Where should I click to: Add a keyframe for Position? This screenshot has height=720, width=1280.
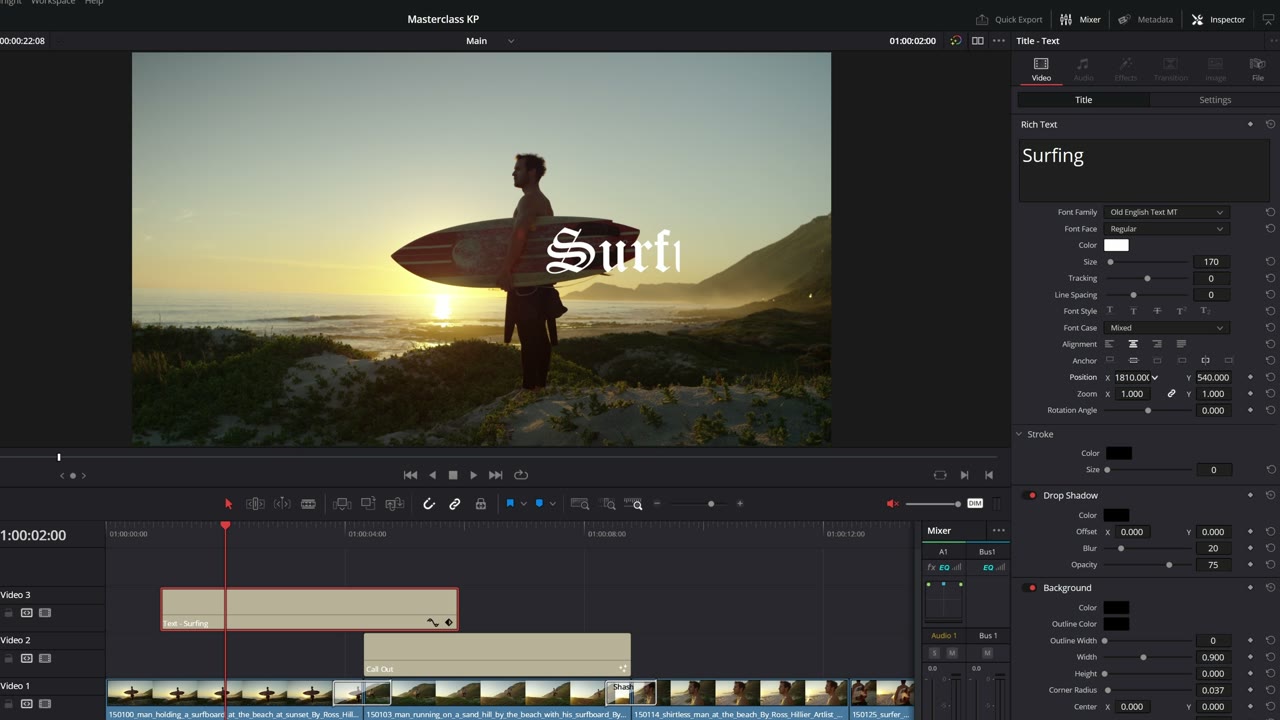1250,377
